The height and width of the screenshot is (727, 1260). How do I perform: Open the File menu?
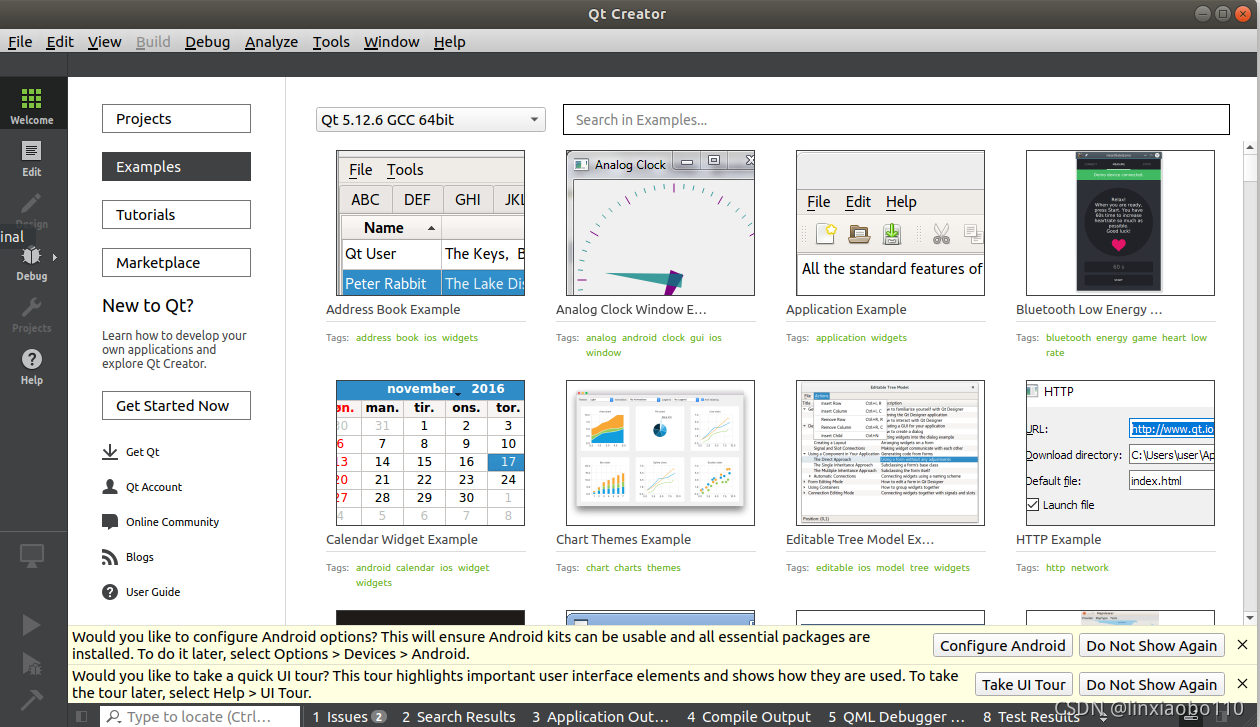click(20, 42)
